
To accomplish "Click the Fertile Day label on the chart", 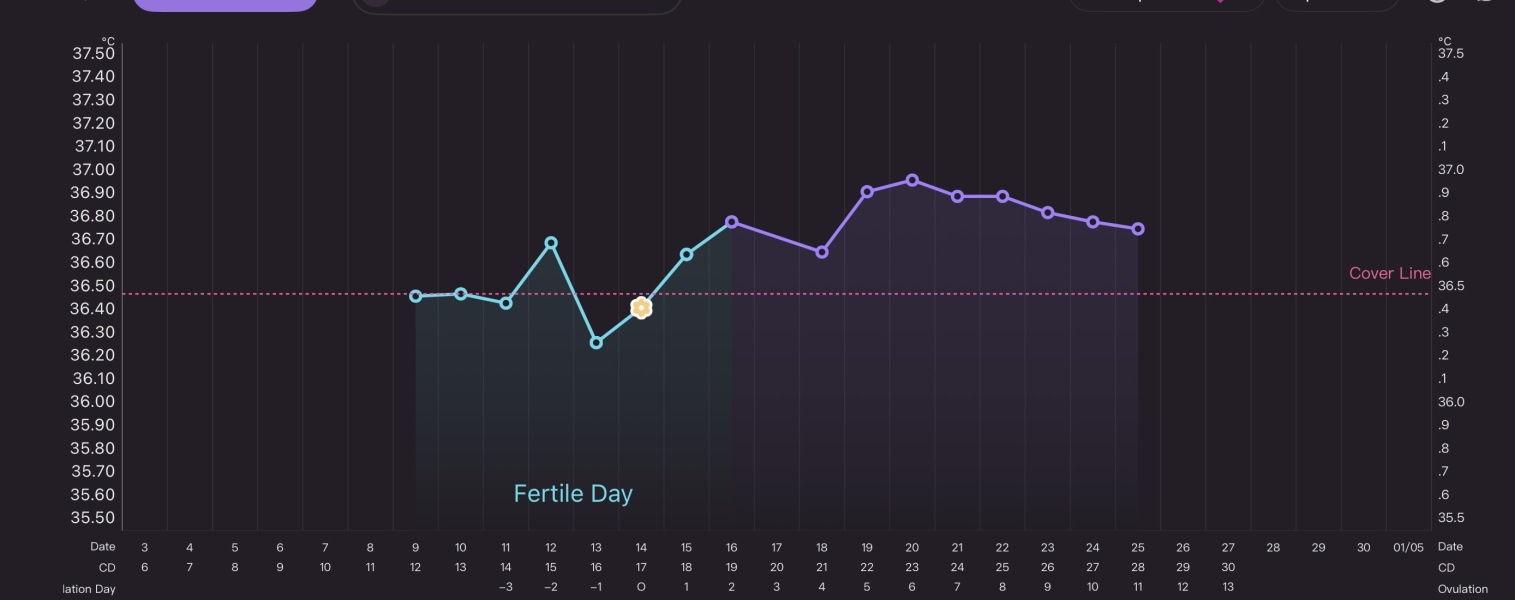I will pos(573,493).
